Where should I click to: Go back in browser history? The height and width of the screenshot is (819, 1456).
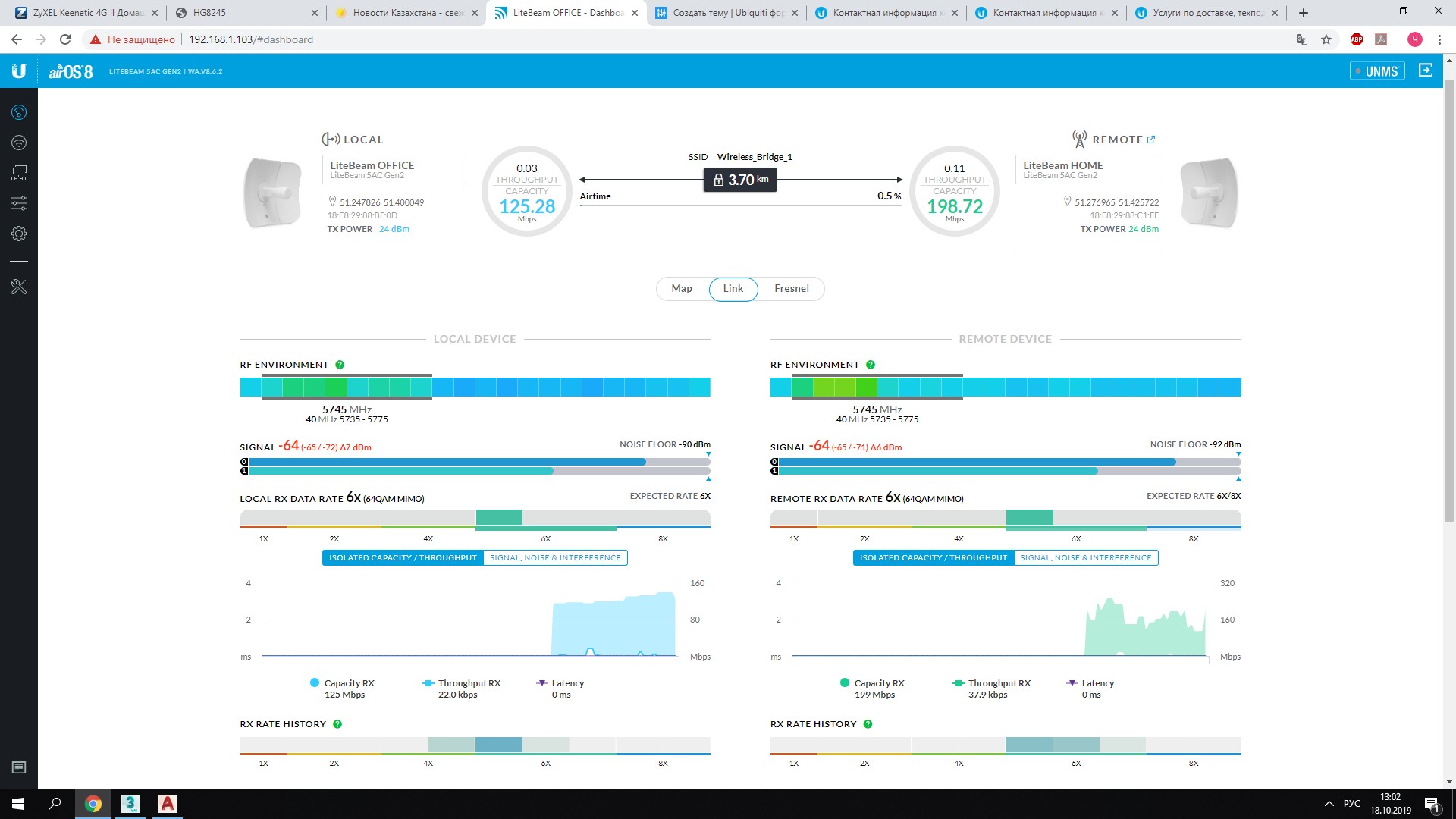17,39
